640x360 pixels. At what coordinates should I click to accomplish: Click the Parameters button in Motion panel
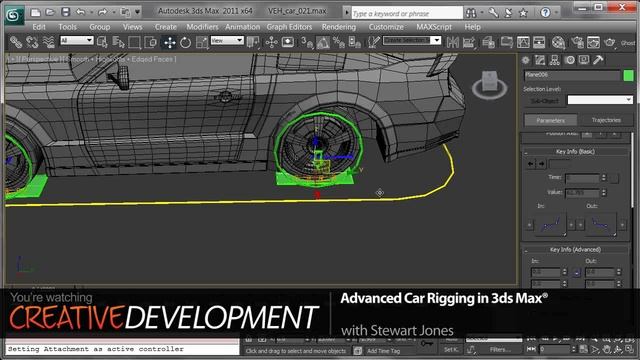pos(551,120)
